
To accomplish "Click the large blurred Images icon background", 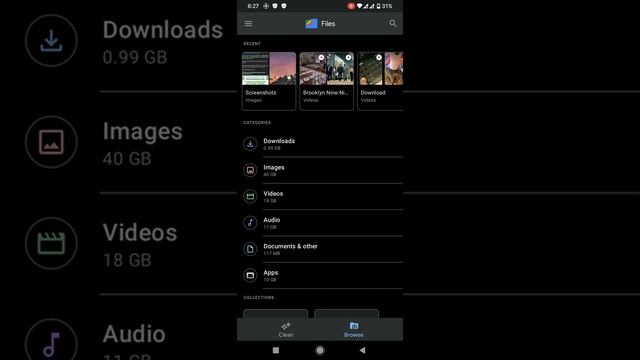I will point(51,142).
